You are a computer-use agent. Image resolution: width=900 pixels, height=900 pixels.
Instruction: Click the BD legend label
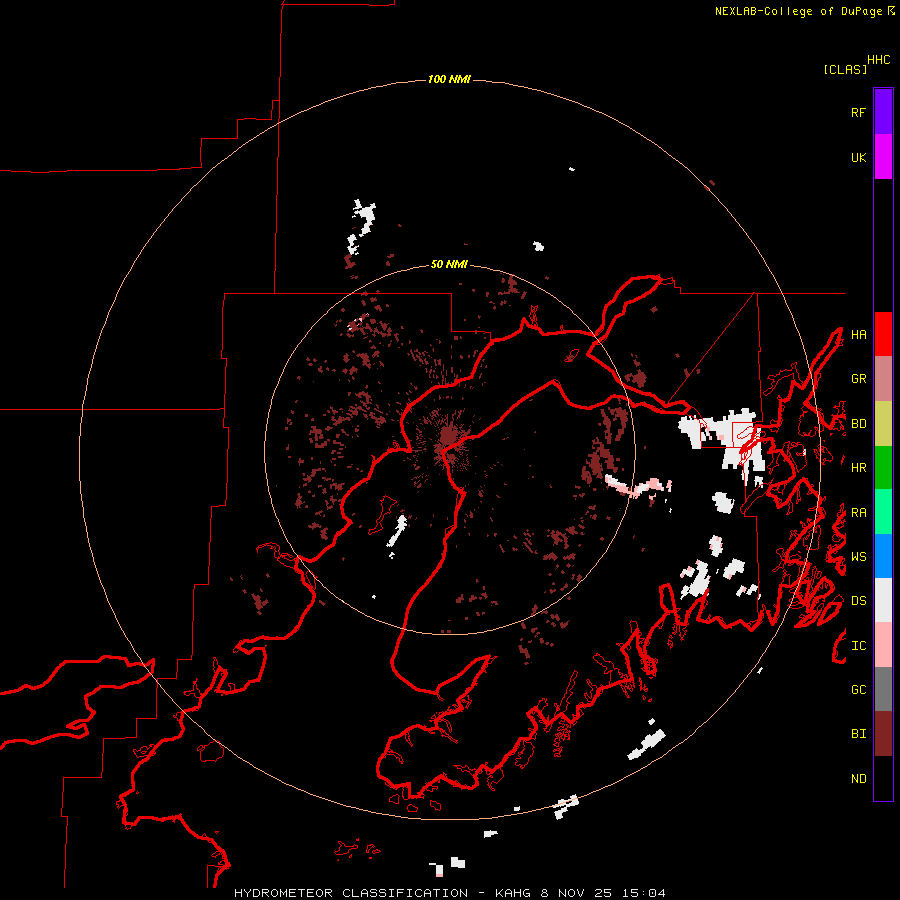tap(858, 424)
